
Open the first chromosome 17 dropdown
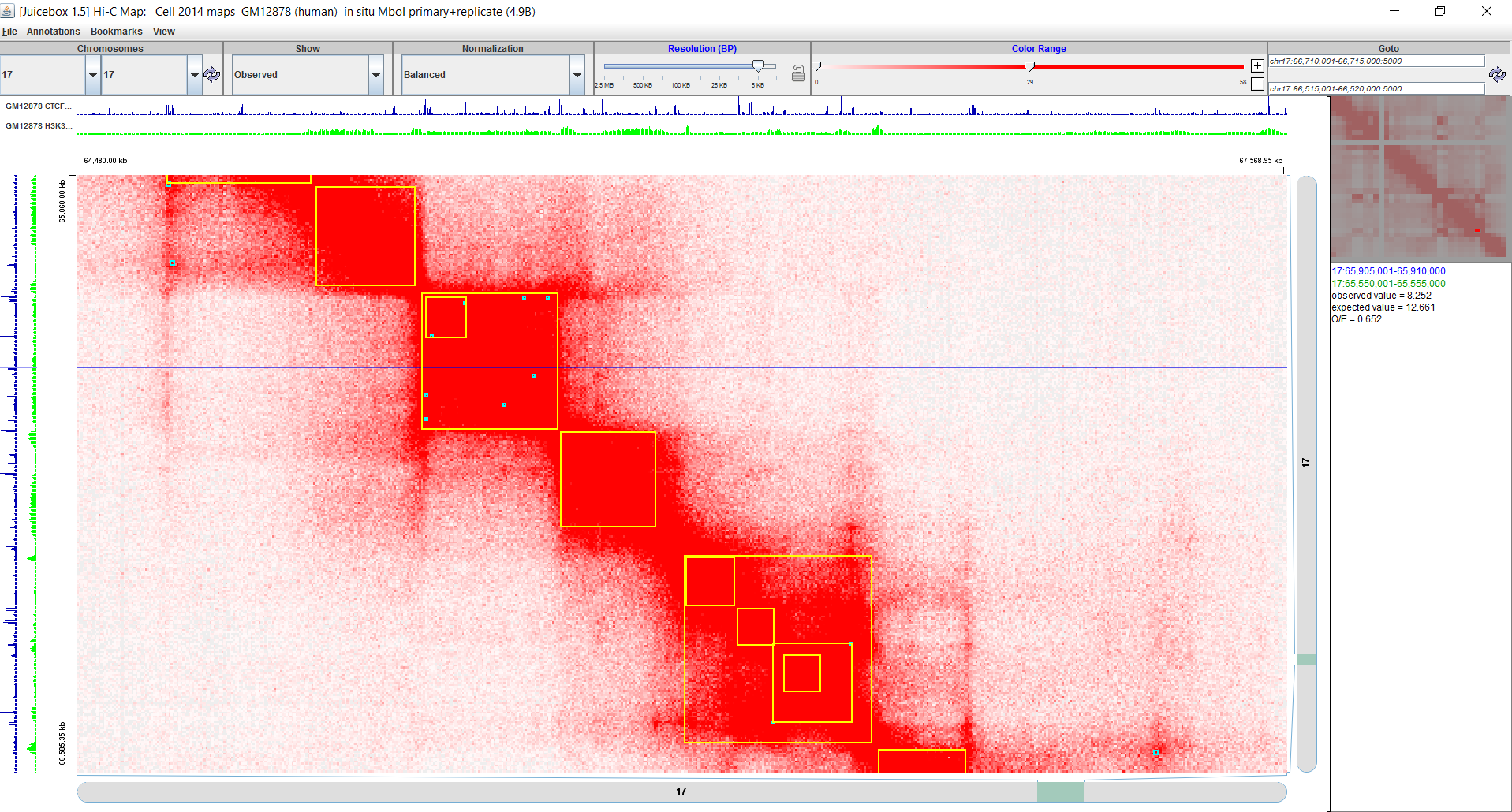pos(93,75)
